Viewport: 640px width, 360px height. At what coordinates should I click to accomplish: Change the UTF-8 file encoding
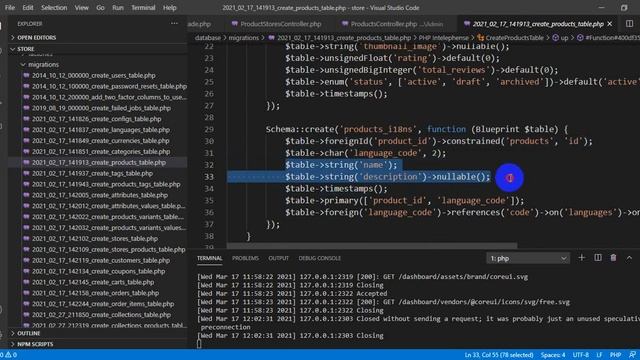580,355
